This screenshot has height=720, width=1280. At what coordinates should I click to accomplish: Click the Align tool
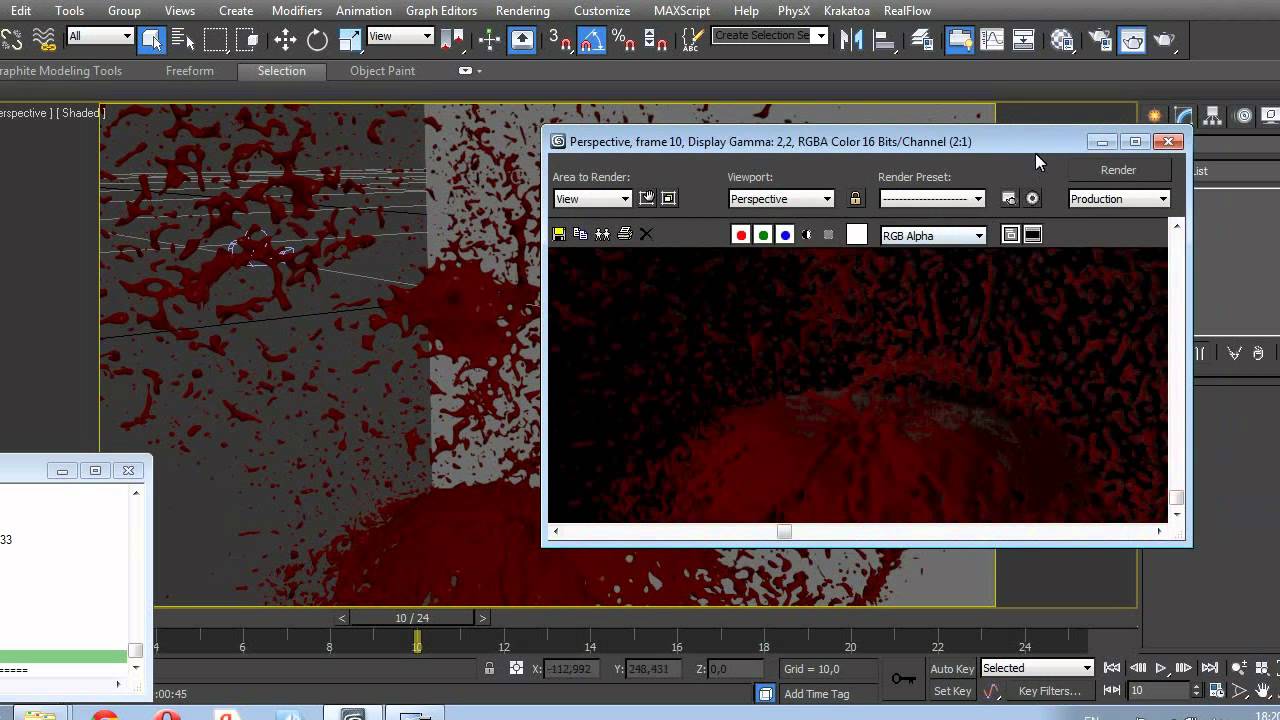pos(884,39)
